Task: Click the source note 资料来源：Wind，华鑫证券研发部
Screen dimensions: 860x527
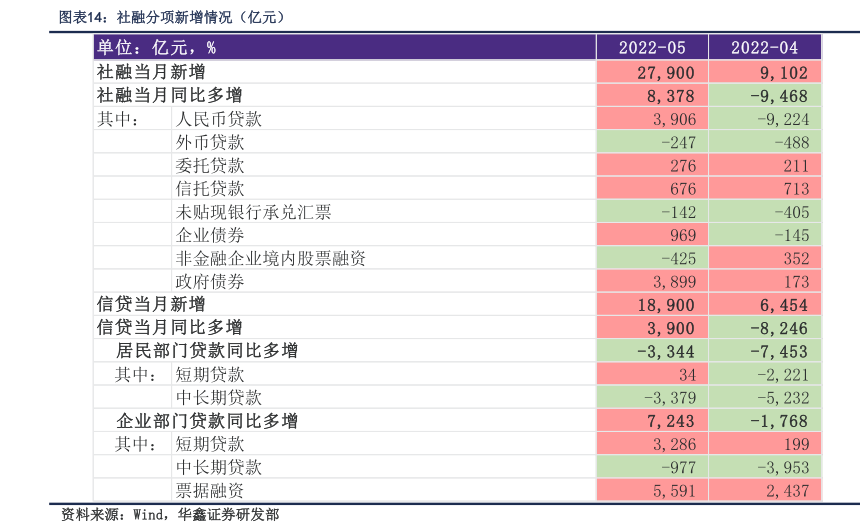Action: (x=170, y=515)
